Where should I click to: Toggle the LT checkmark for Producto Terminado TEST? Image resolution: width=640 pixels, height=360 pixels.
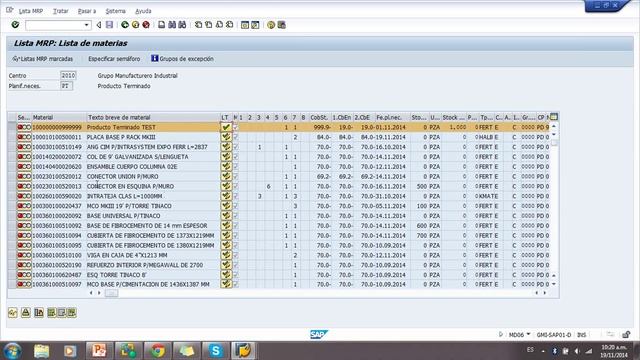tap(226, 127)
